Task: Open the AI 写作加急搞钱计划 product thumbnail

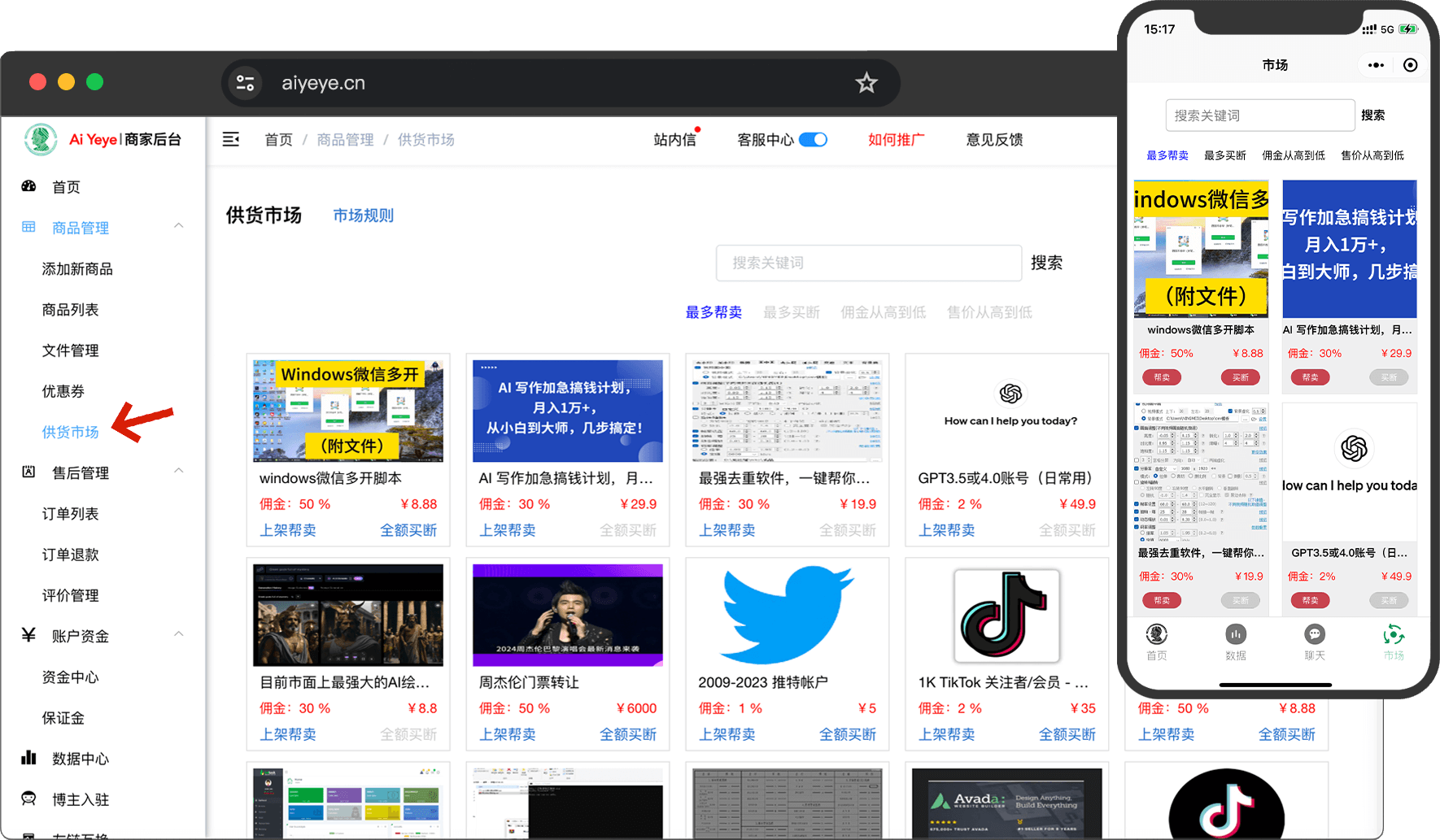Action: coord(568,411)
